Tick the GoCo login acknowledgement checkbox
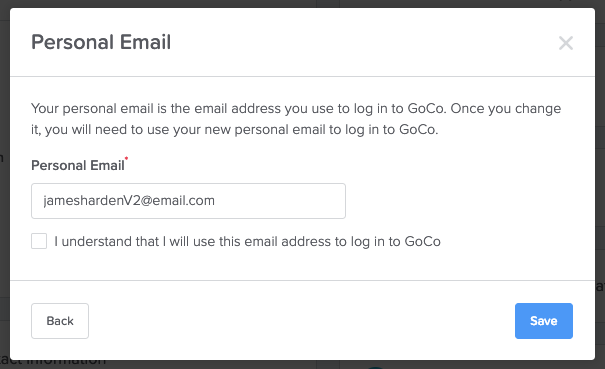 click(x=39, y=241)
